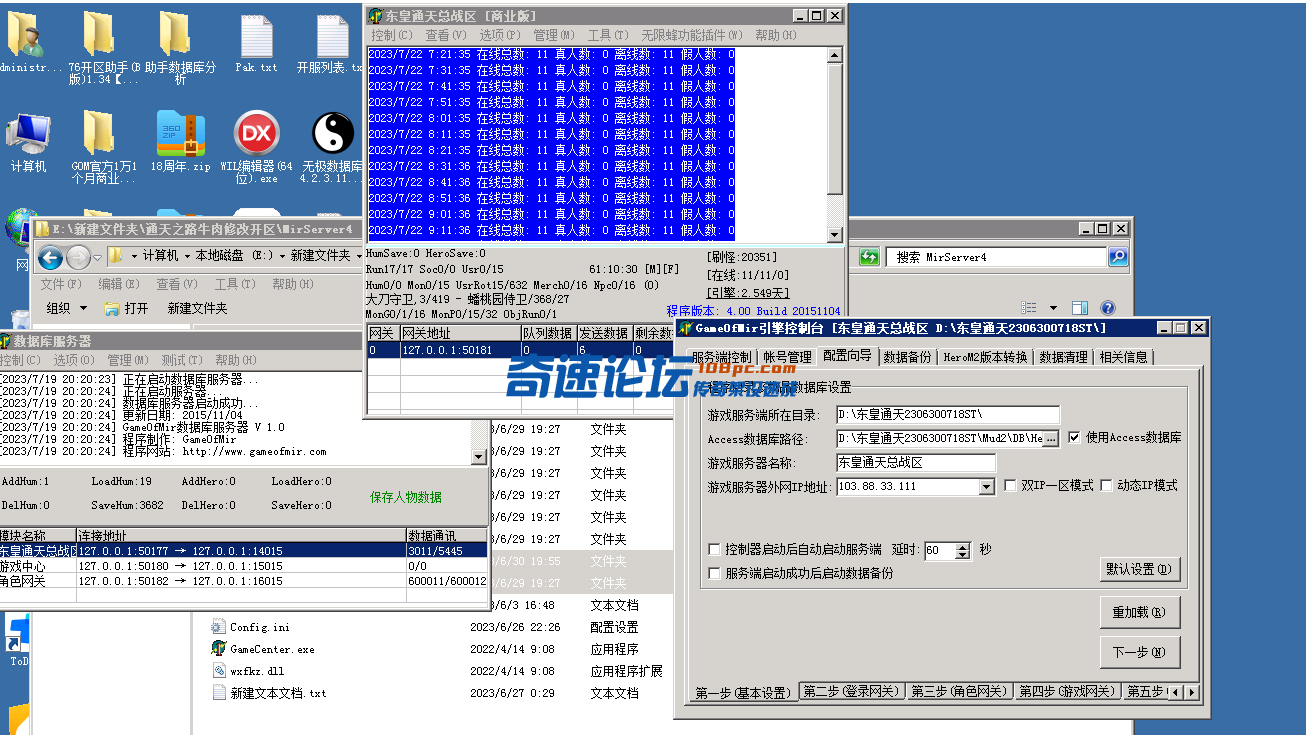Click the Explorer help question mark icon

pyautogui.click(x=1107, y=308)
